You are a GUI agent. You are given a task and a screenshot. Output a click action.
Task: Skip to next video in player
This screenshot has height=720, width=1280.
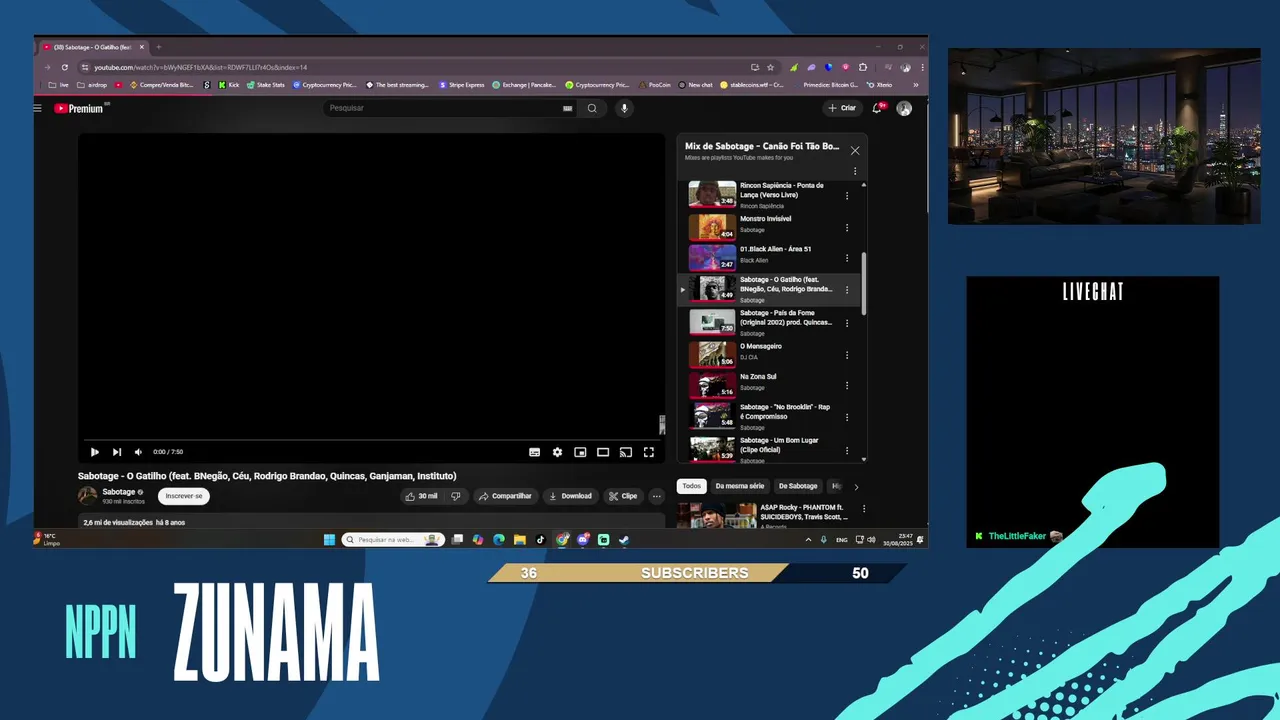point(117,452)
